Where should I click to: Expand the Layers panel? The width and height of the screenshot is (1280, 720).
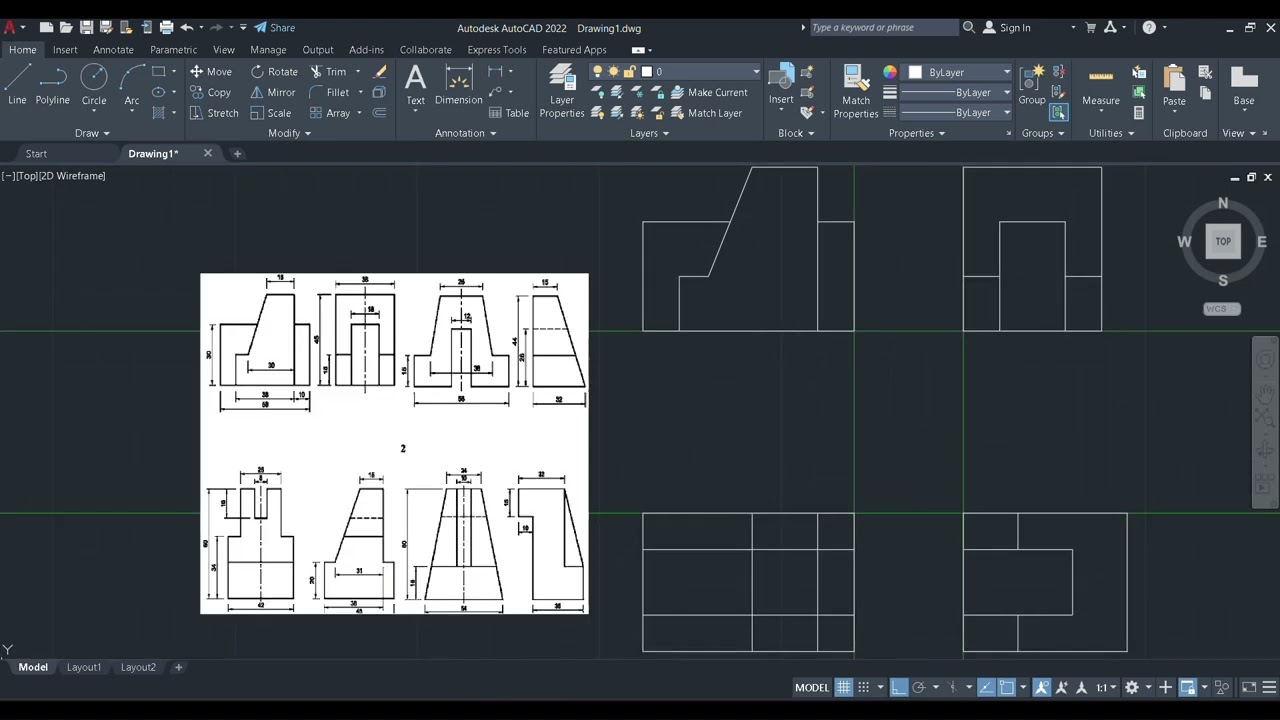click(x=649, y=133)
